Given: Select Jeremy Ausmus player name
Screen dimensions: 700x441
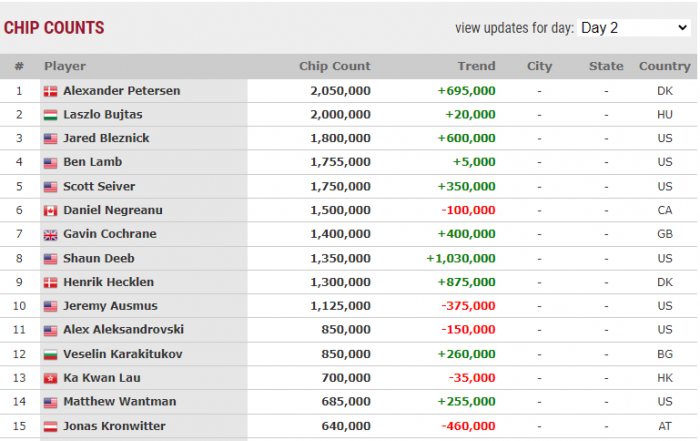Looking at the screenshot, I should pyautogui.click(x=110, y=306).
